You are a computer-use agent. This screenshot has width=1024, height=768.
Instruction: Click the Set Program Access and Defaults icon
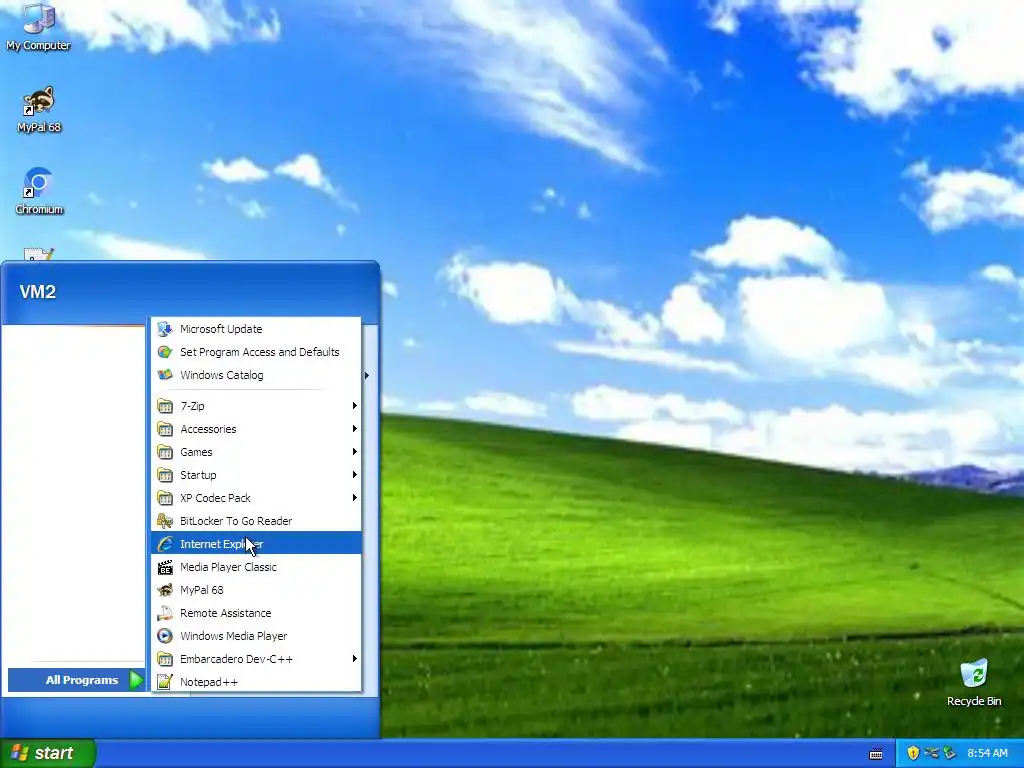(x=165, y=352)
